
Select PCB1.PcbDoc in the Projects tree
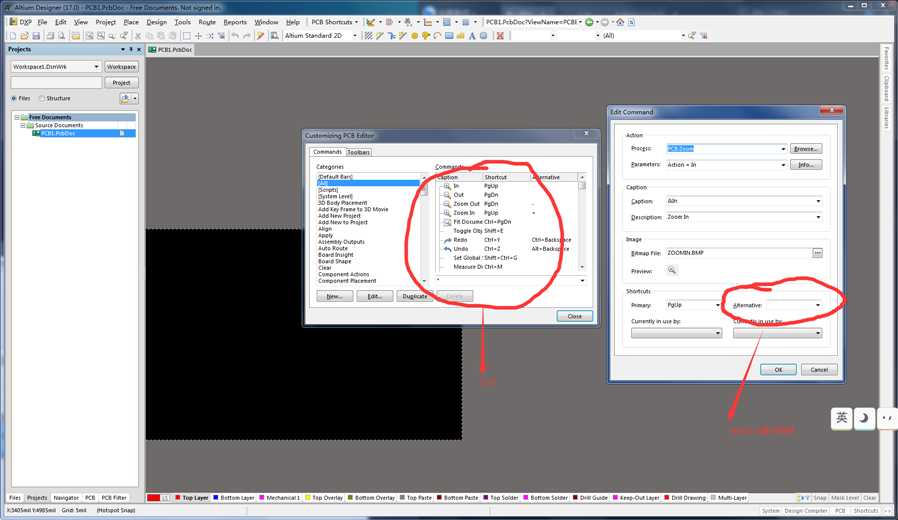[x=57, y=133]
